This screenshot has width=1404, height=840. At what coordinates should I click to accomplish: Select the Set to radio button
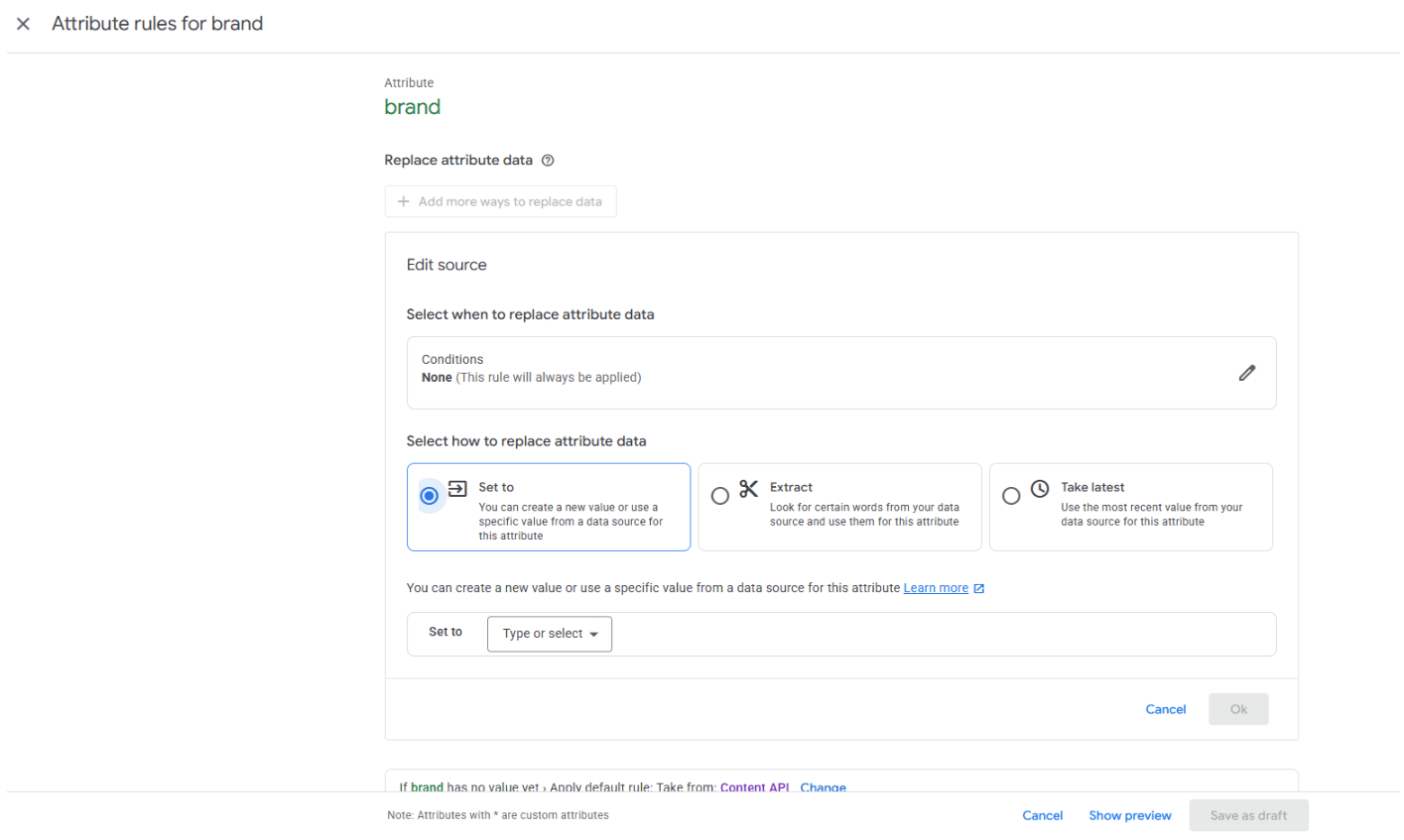point(430,496)
